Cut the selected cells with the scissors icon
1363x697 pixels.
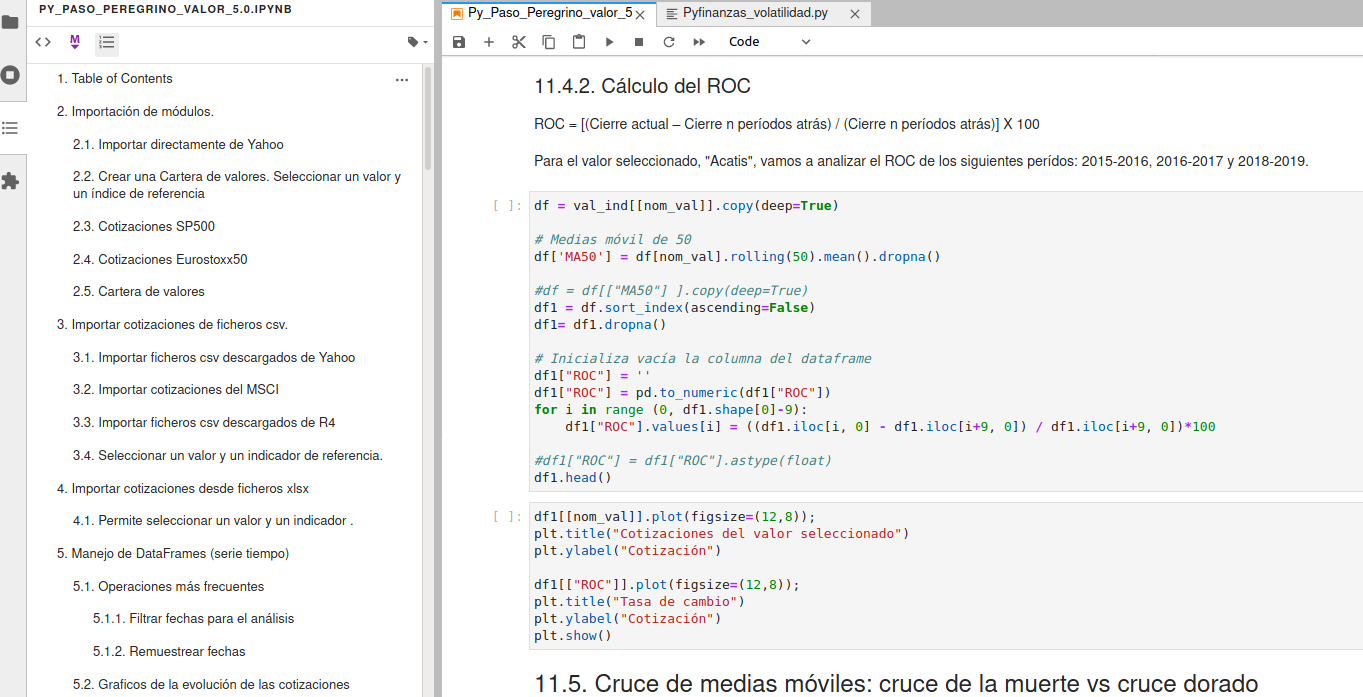pyautogui.click(x=518, y=41)
